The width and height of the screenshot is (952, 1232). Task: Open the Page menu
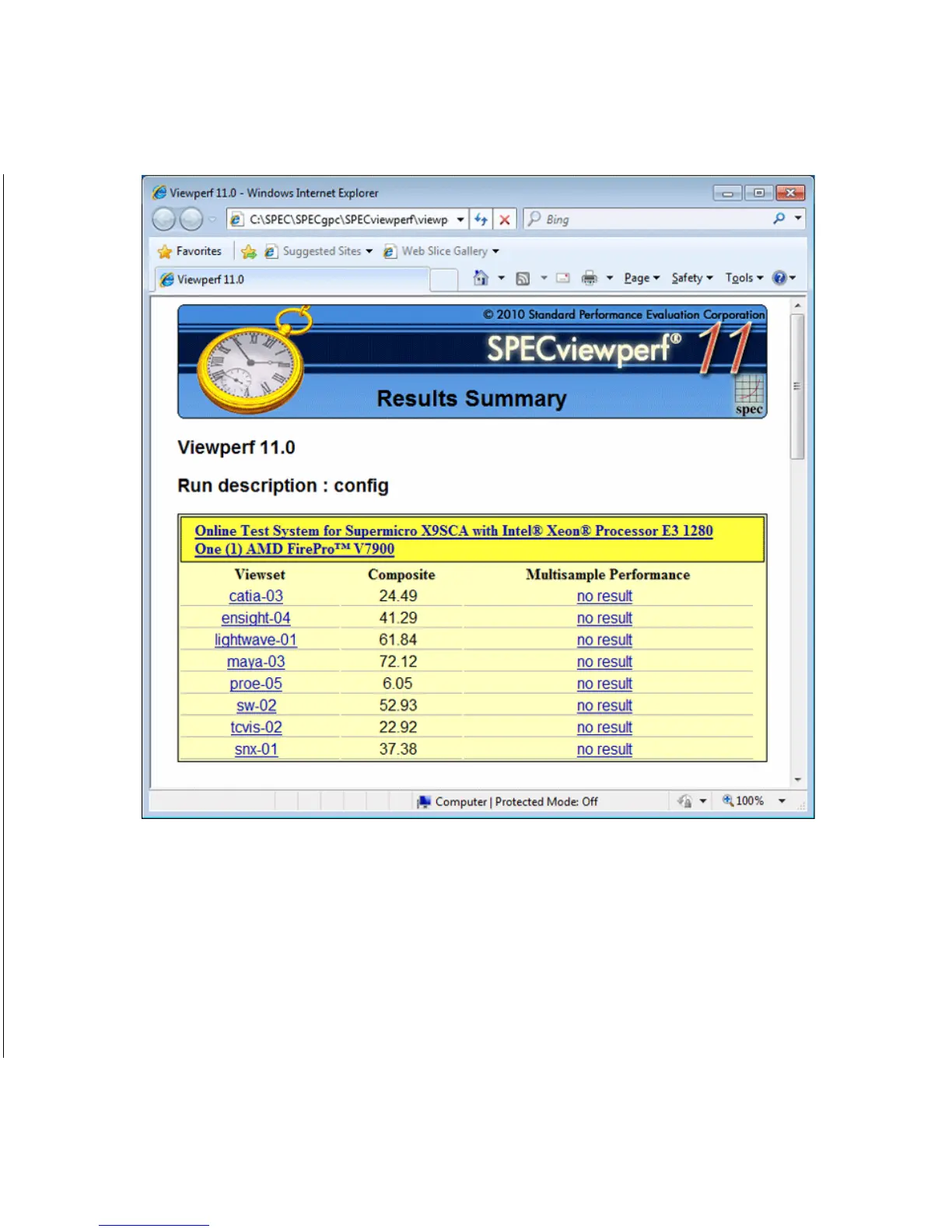click(x=642, y=278)
